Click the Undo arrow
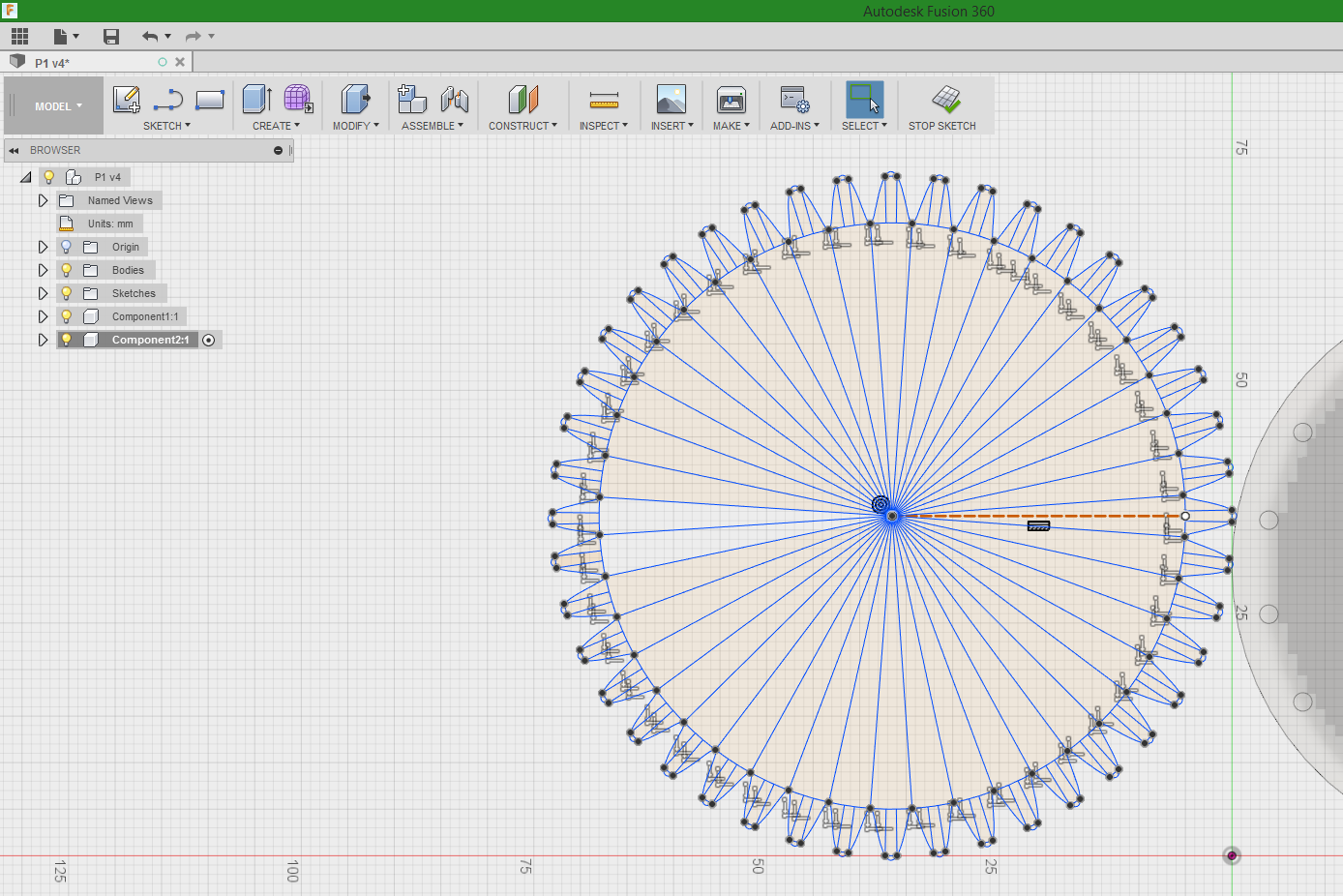 tap(150, 36)
